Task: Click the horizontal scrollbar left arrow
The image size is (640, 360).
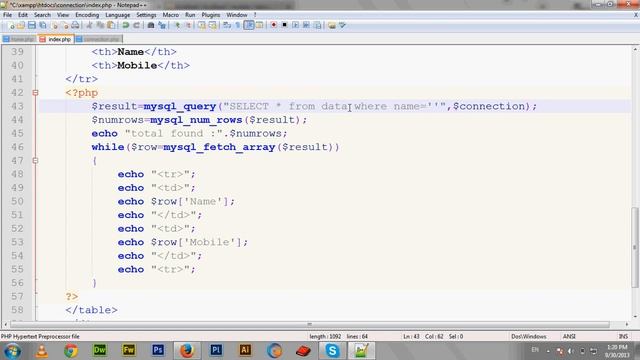Action: (5, 324)
